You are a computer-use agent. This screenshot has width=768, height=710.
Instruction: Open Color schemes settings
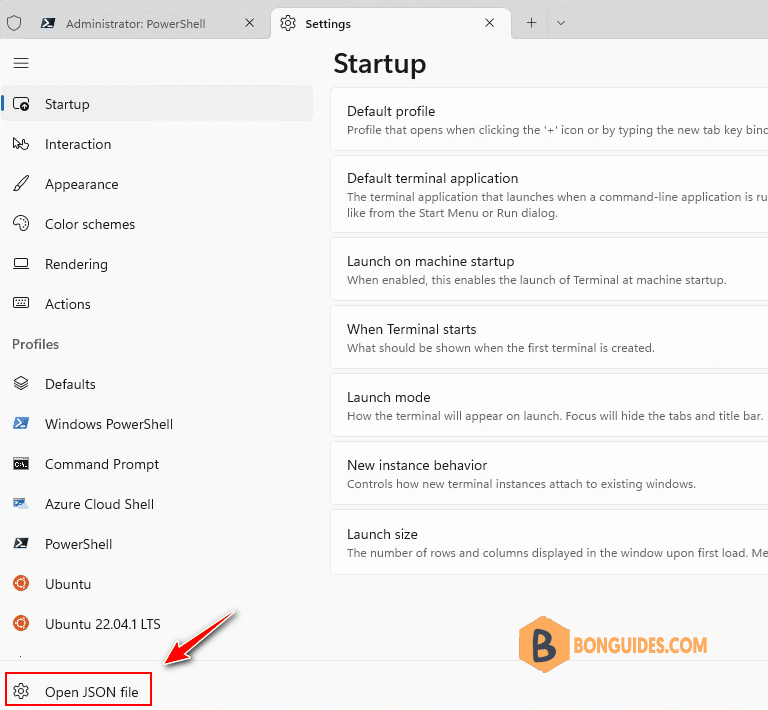click(157, 224)
